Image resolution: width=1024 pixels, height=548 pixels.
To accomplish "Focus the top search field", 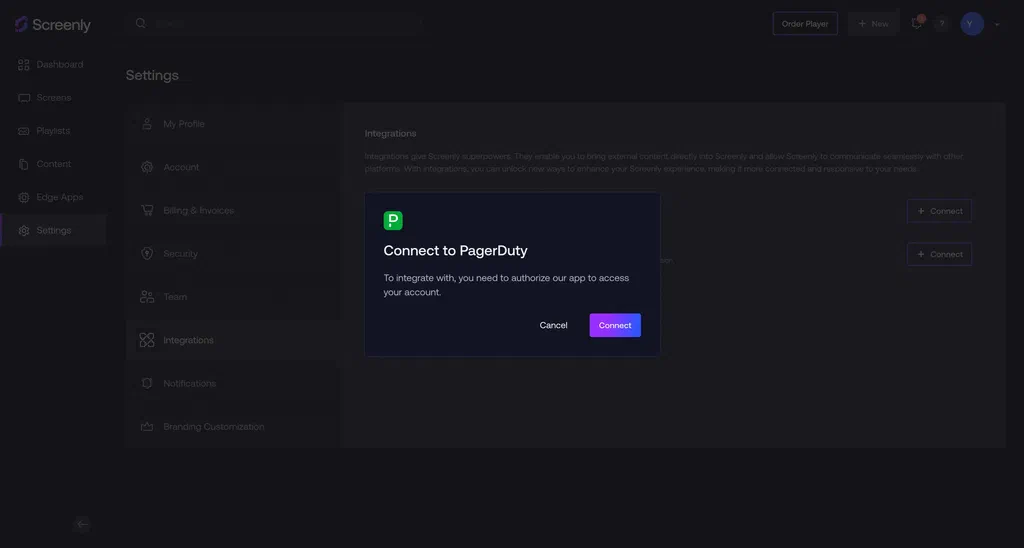I will point(273,24).
